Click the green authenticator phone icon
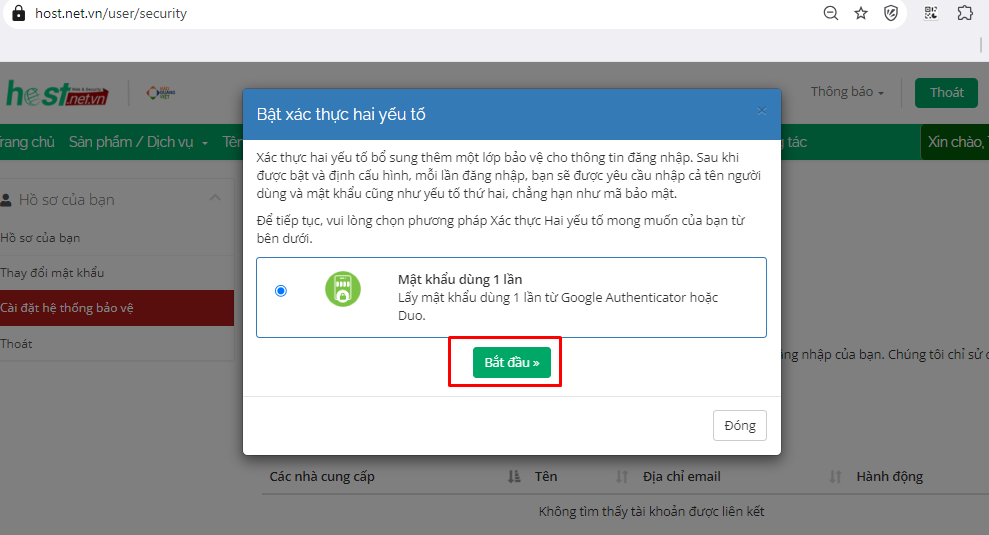This screenshot has width=989, height=535. tap(343, 289)
